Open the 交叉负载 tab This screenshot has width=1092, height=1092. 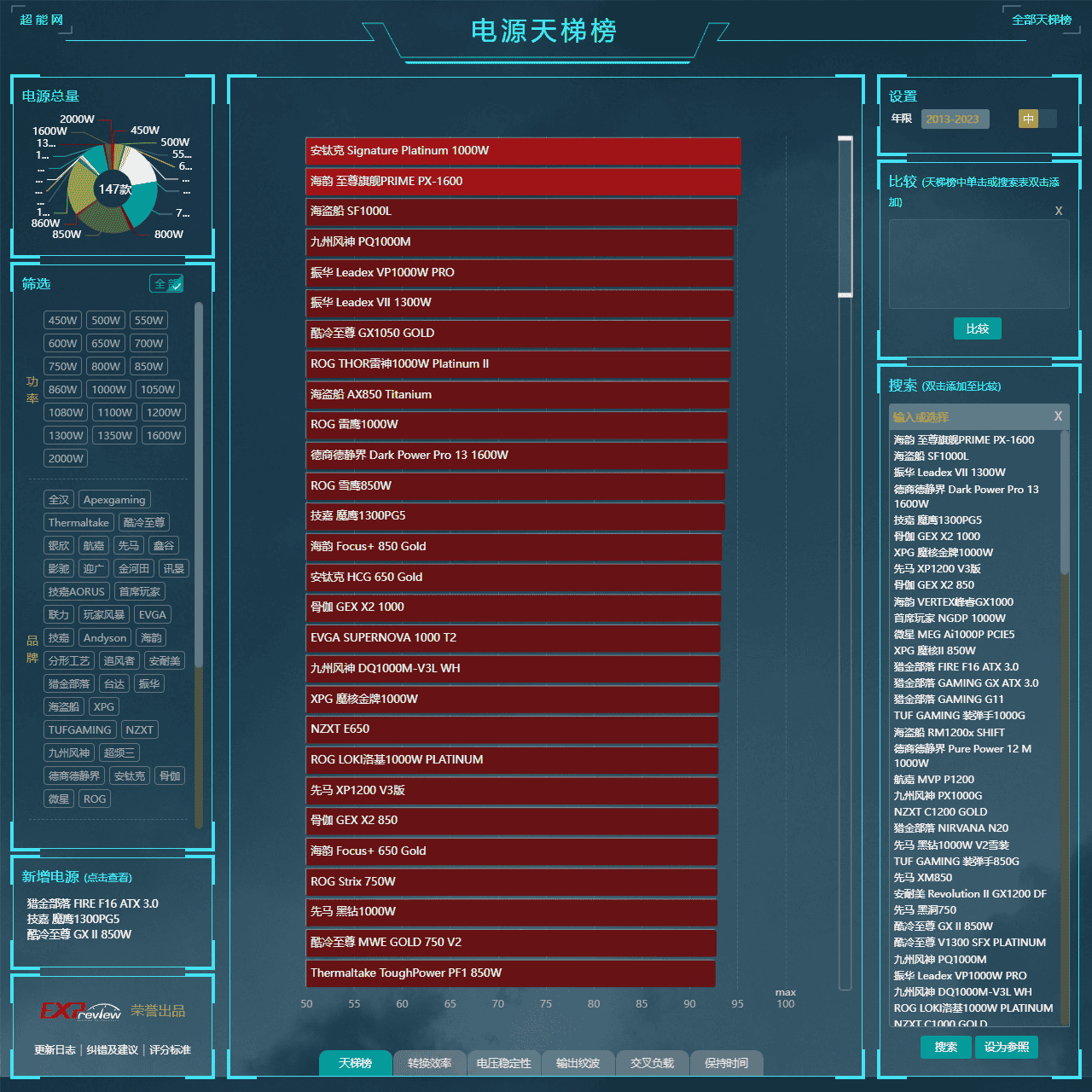(x=652, y=1063)
